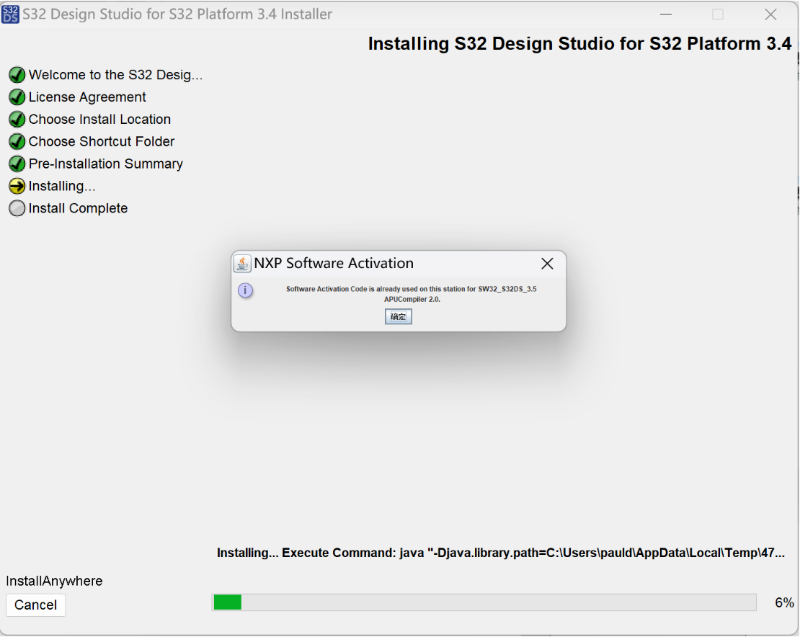Click yellow arrow icon beside Installing...

[x=17, y=186]
